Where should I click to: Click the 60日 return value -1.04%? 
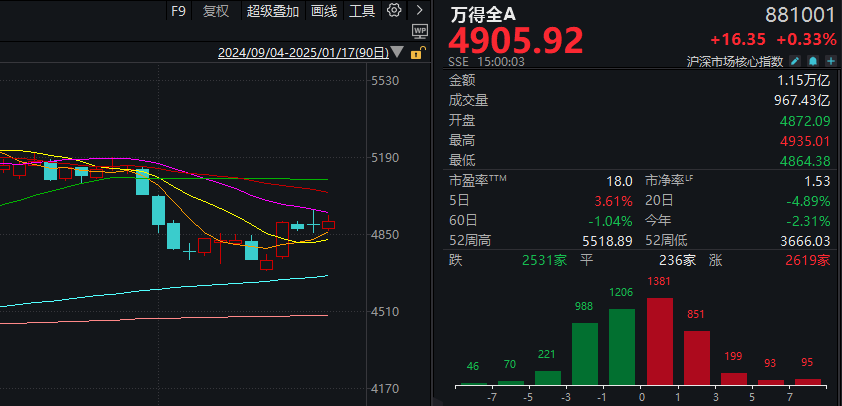pos(611,221)
